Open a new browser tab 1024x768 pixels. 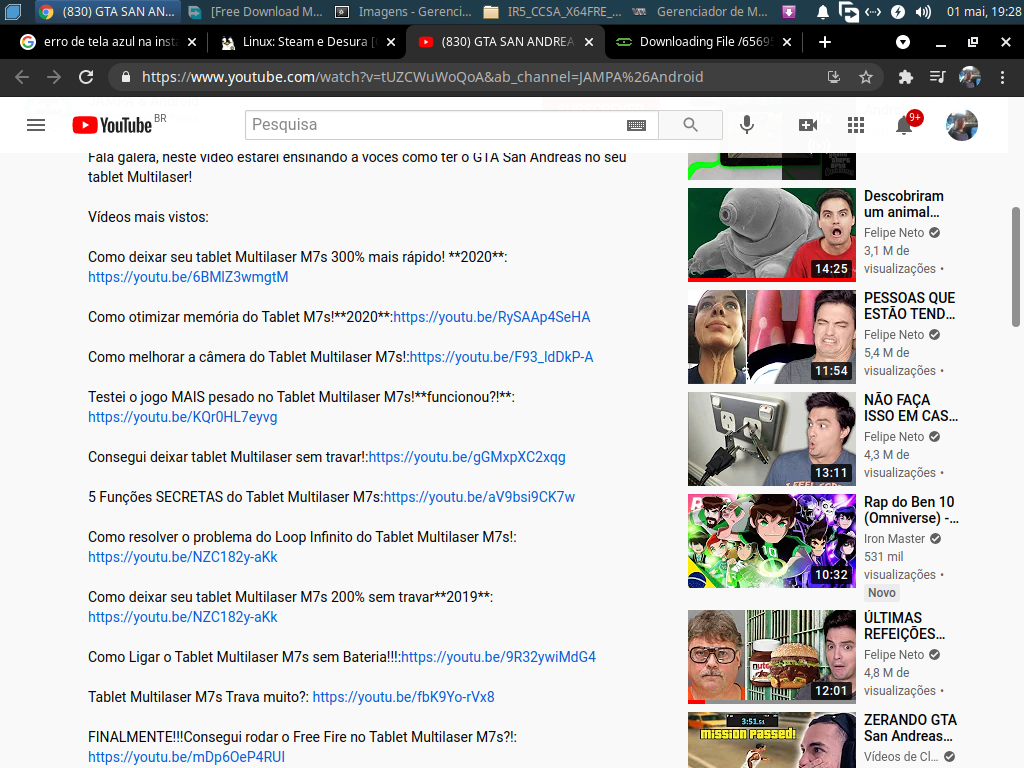point(825,42)
